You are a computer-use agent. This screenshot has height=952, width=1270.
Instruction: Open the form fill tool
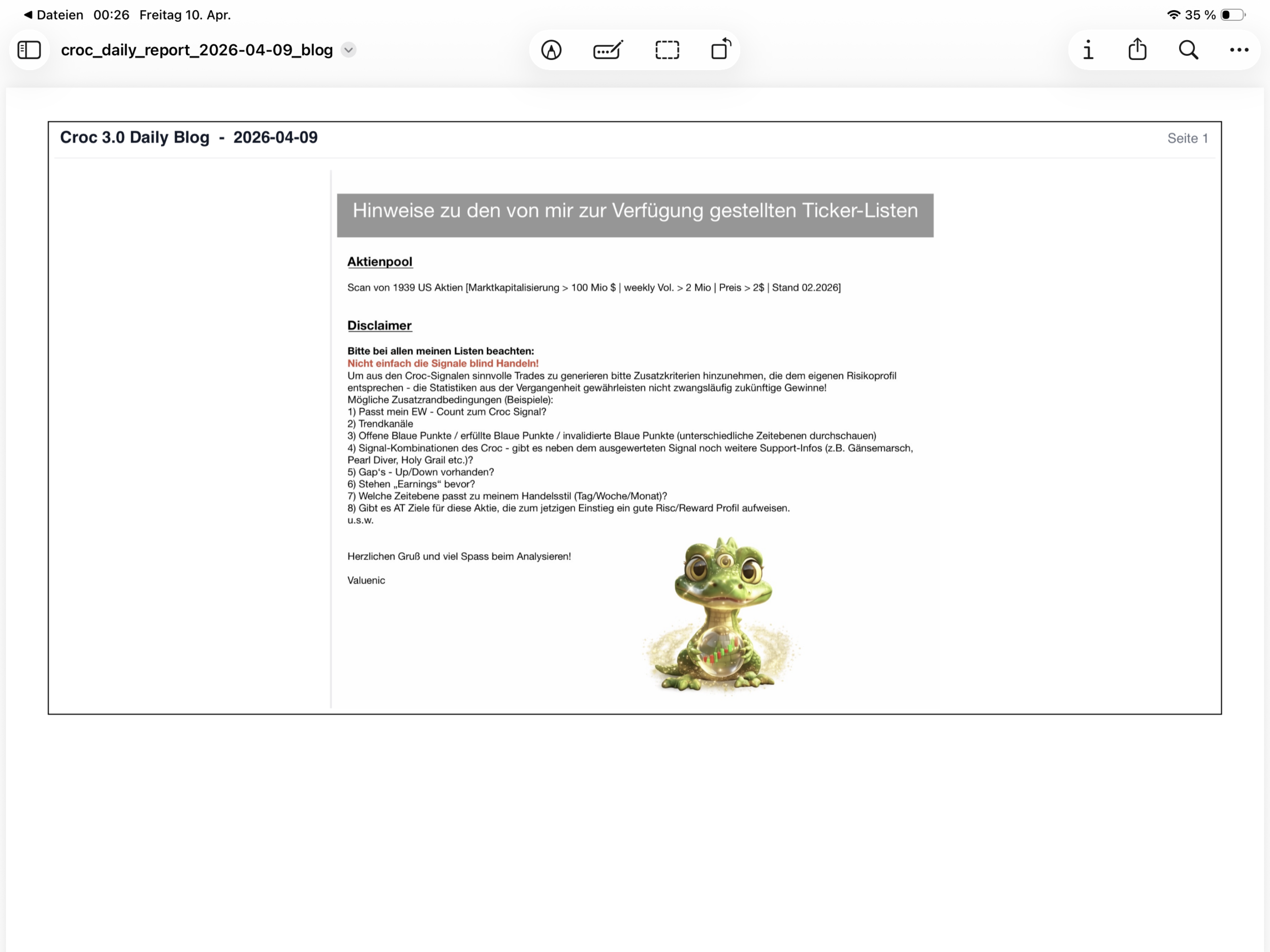coord(608,50)
